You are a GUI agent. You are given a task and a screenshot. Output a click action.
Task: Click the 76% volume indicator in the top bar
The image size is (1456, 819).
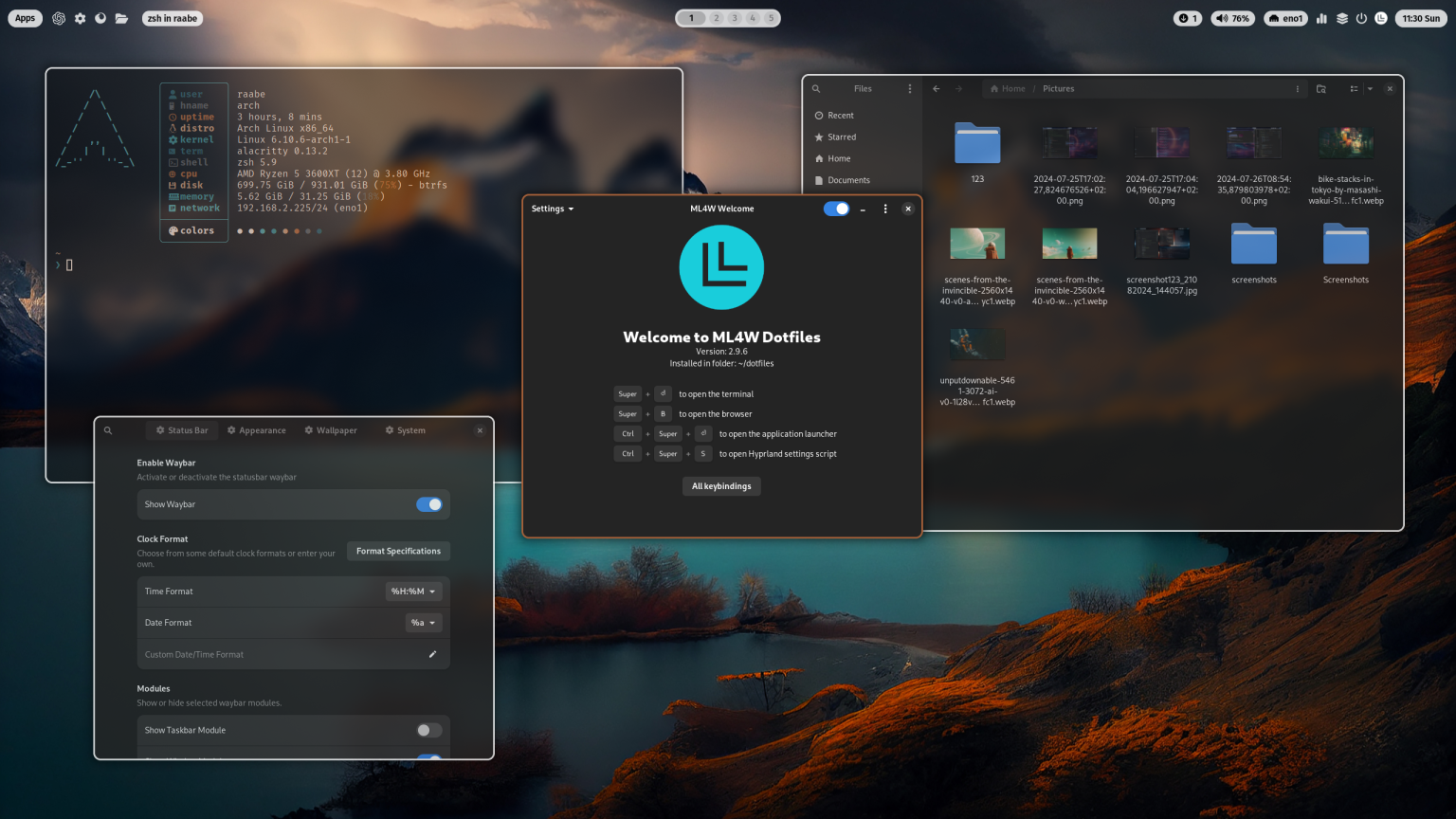point(1231,17)
